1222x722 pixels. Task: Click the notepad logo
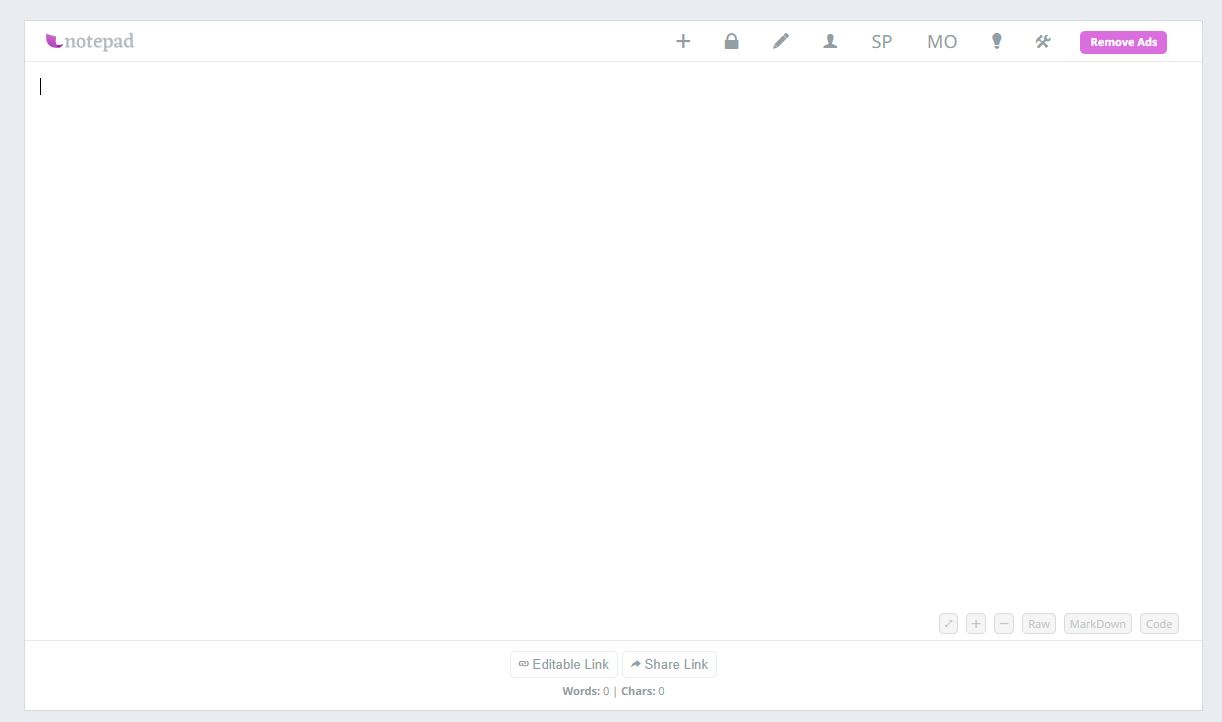(x=90, y=41)
